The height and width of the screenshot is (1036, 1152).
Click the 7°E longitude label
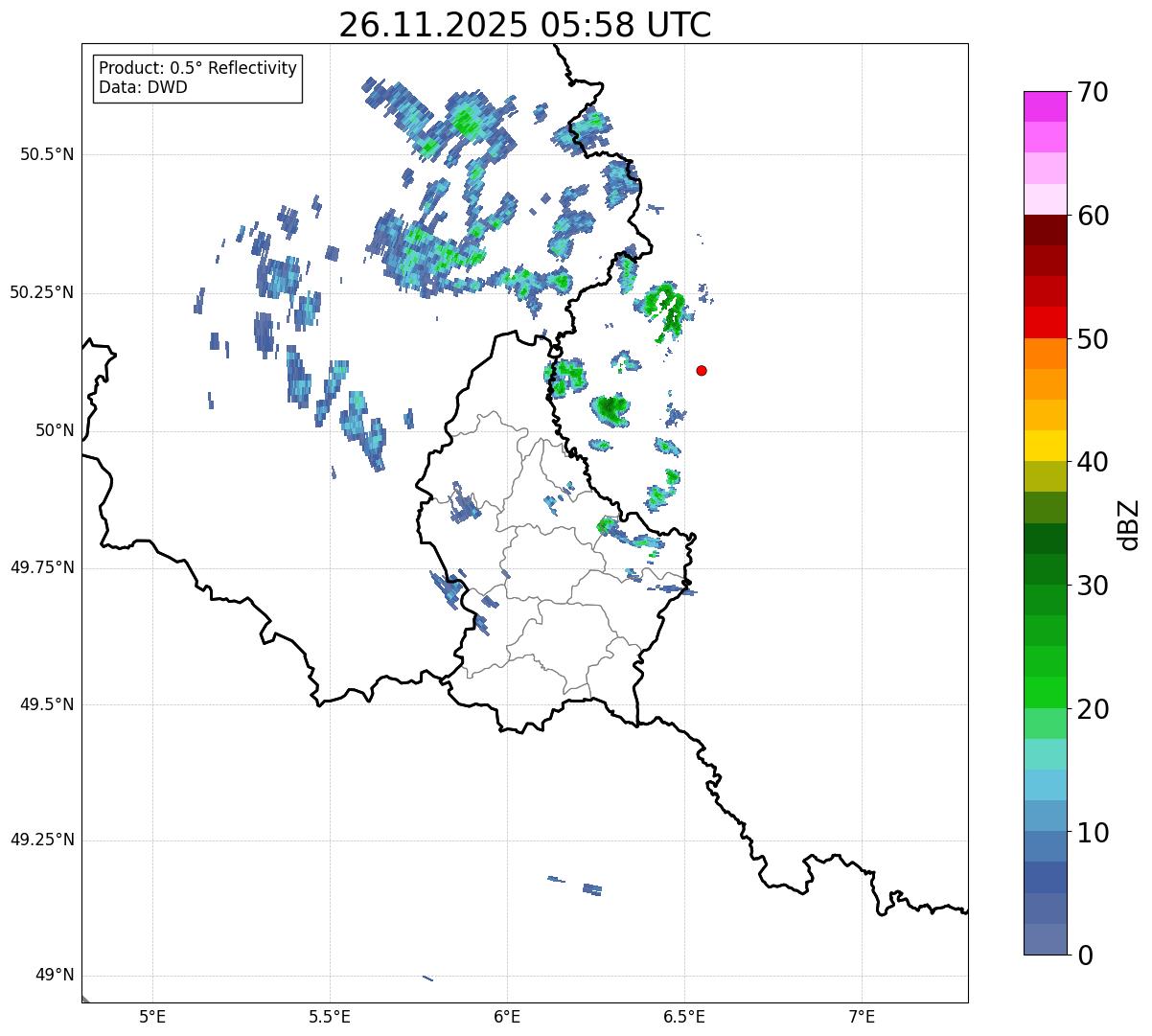tap(862, 1016)
